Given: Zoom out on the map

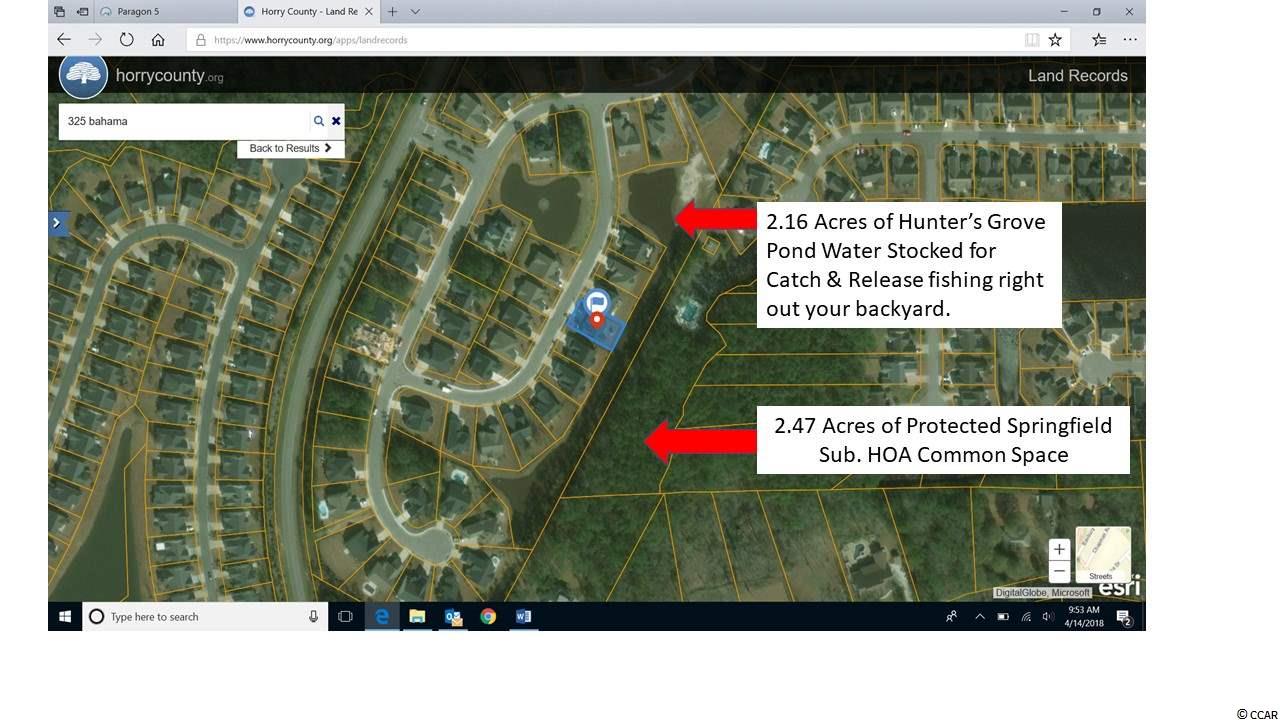Looking at the screenshot, I should 1059,571.
